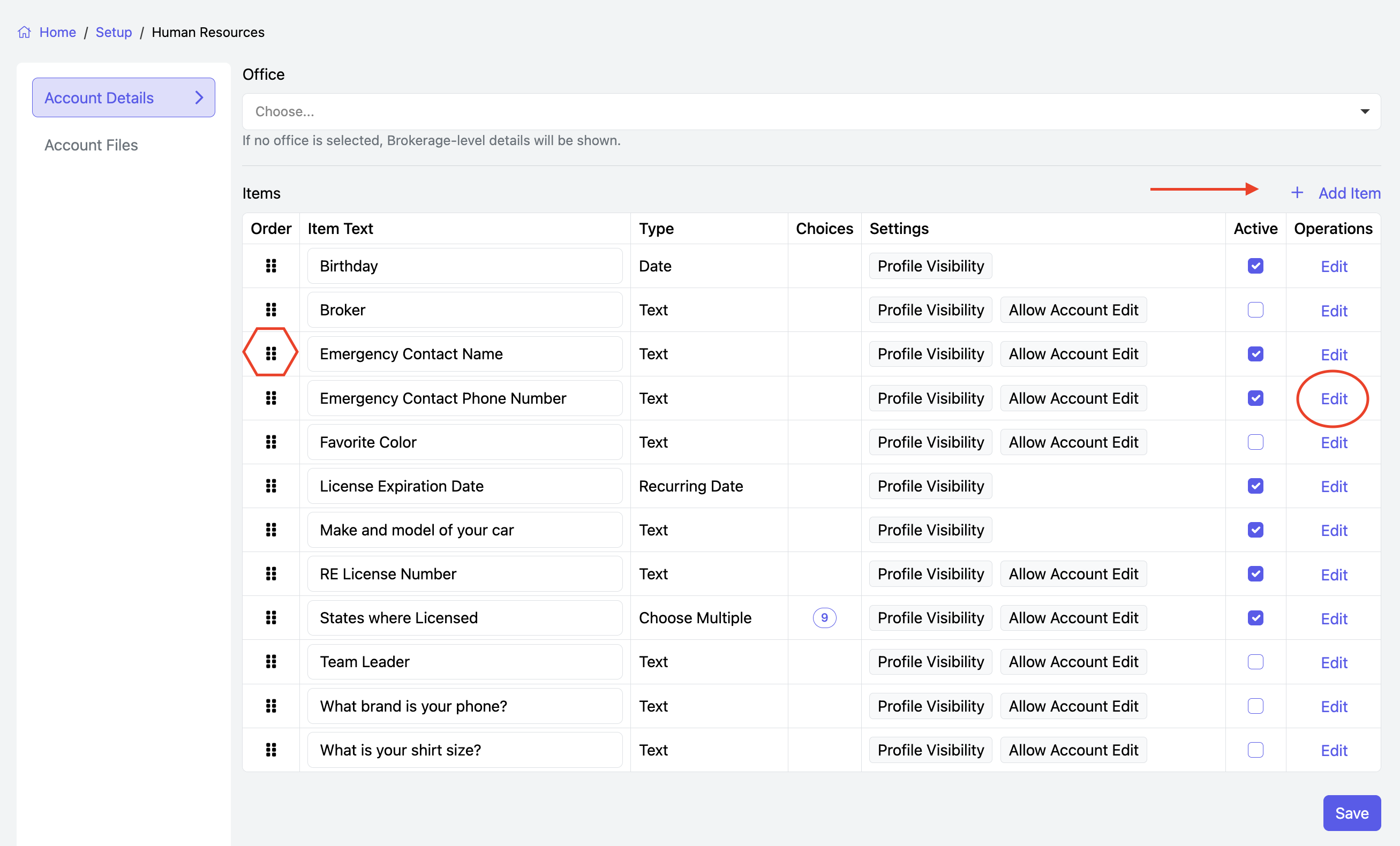
Task: Click drag handle on Favorite Color row
Action: [271, 442]
